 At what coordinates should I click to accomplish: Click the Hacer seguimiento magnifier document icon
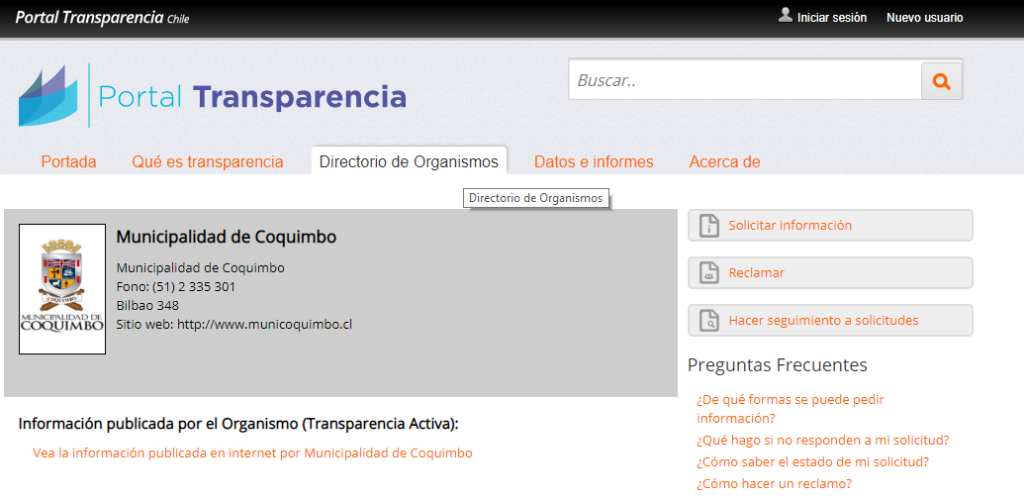(709, 321)
